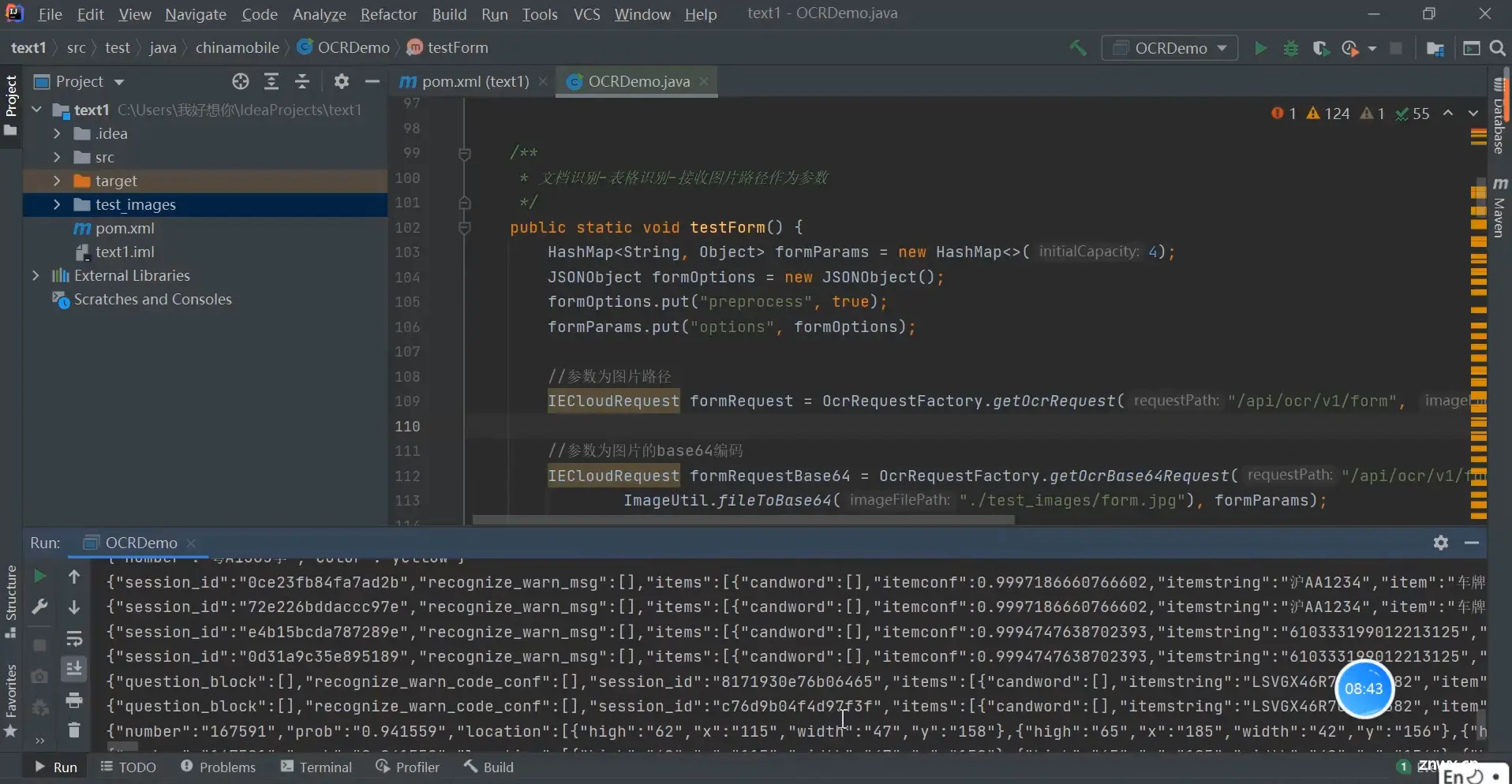Click testForm in the breadcrumb
The width and height of the screenshot is (1512, 784).
pyautogui.click(x=458, y=47)
